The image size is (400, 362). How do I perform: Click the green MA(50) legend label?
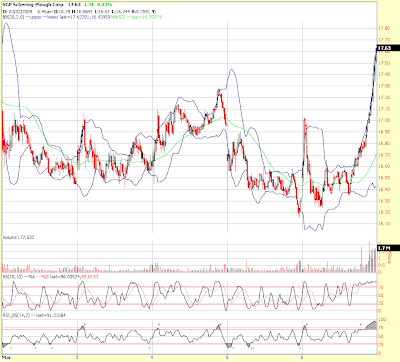coord(119,17)
